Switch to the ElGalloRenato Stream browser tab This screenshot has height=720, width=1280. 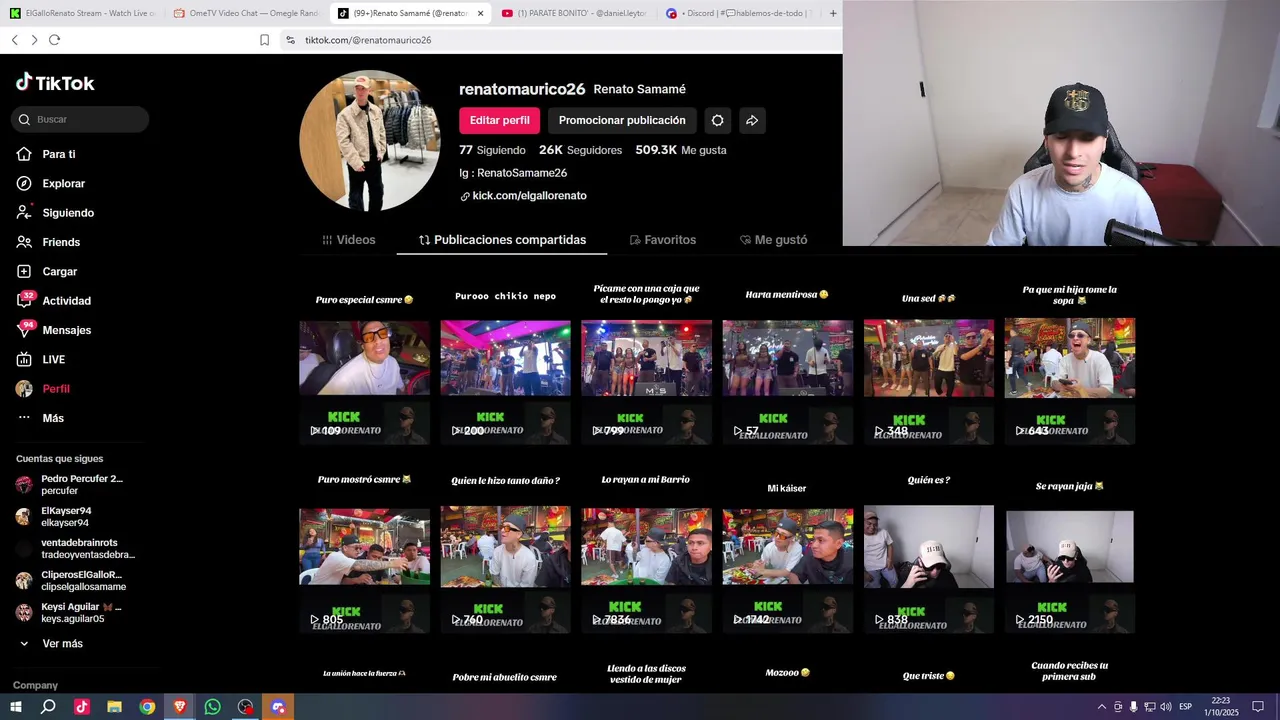coord(82,13)
